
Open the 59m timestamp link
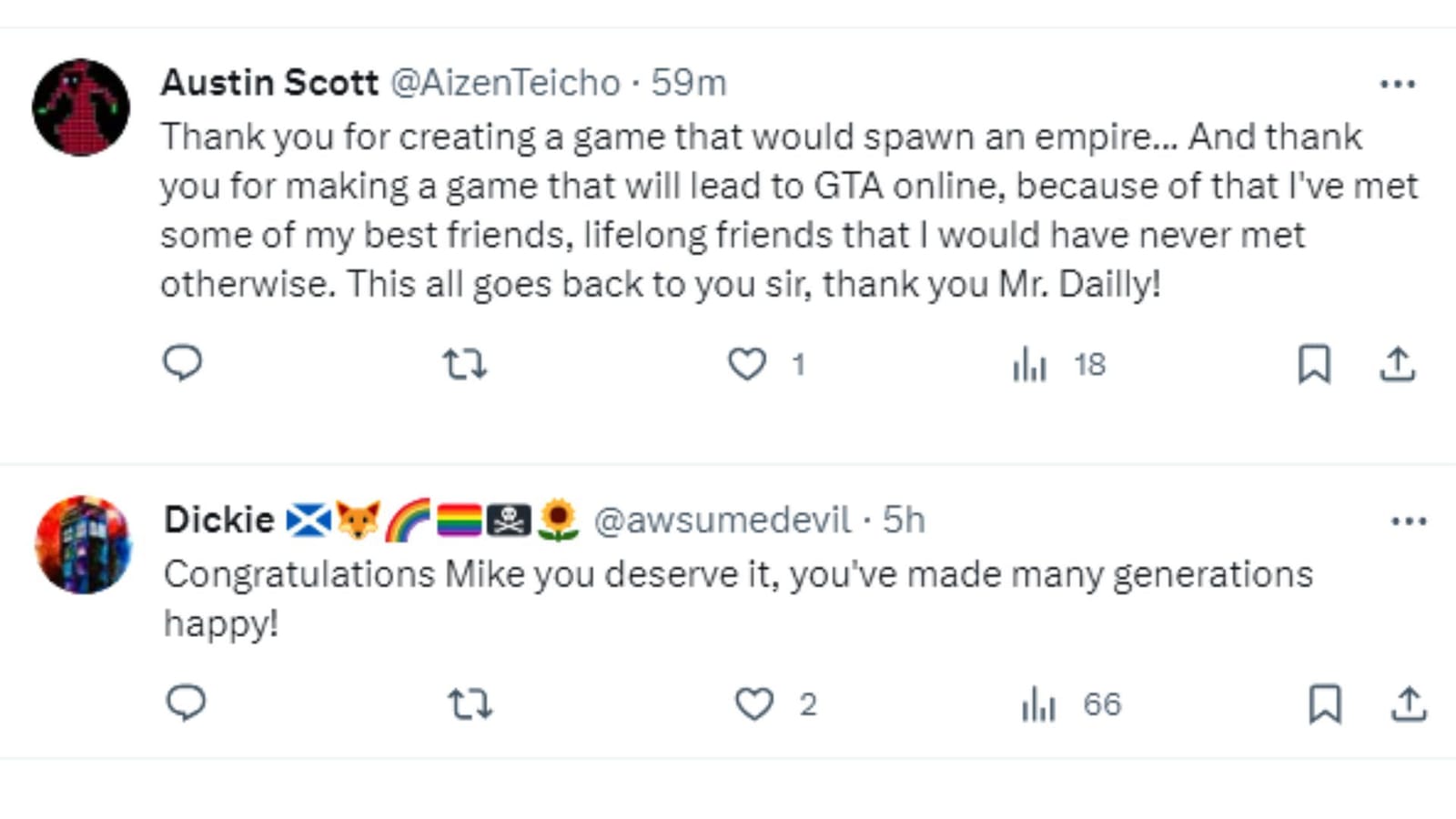(x=689, y=83)
